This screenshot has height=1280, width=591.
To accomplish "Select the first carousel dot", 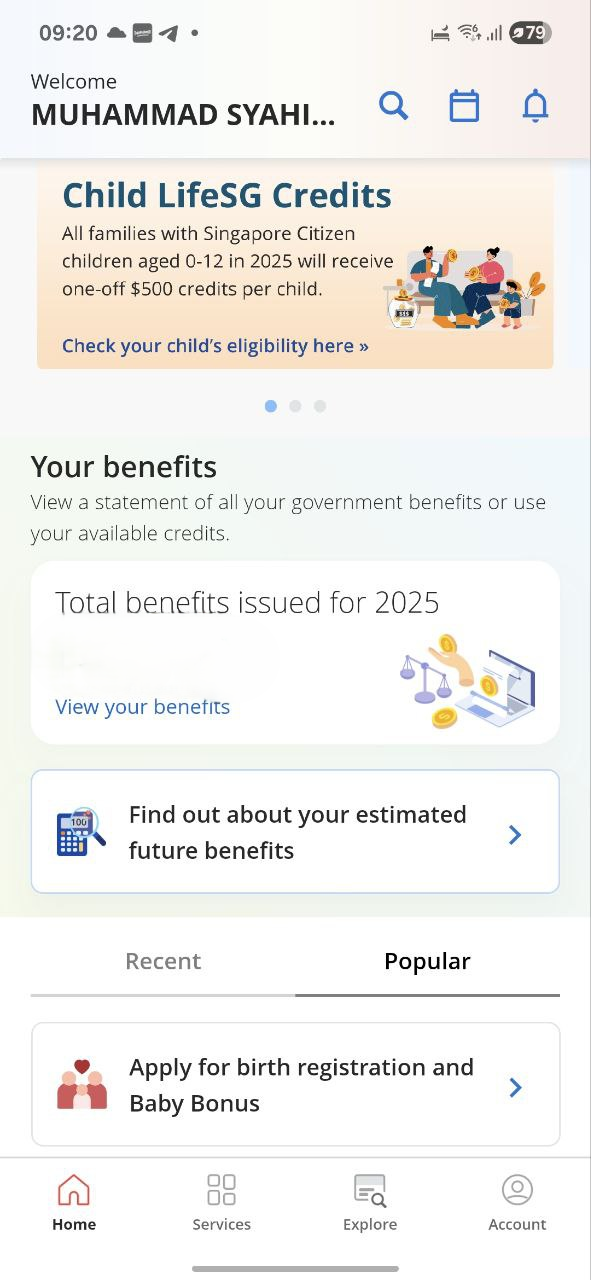I will click(x=270, y=406).
